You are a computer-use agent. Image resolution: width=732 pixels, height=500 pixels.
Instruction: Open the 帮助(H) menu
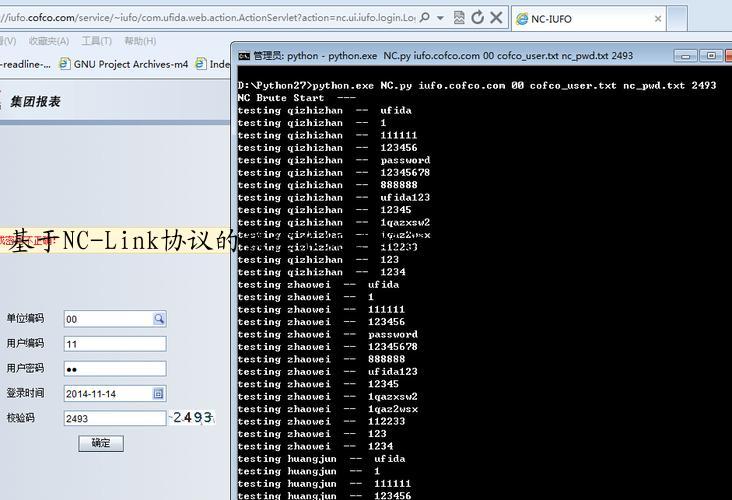pos(140,41)
